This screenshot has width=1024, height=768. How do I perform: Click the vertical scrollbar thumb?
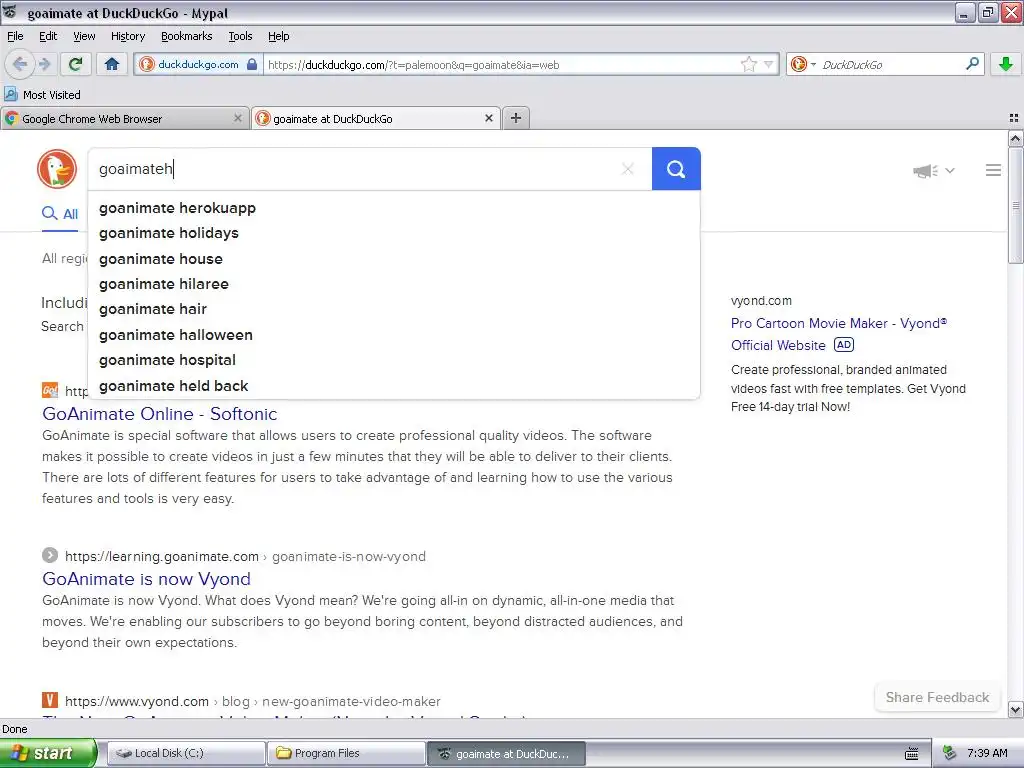(1015, 206)
